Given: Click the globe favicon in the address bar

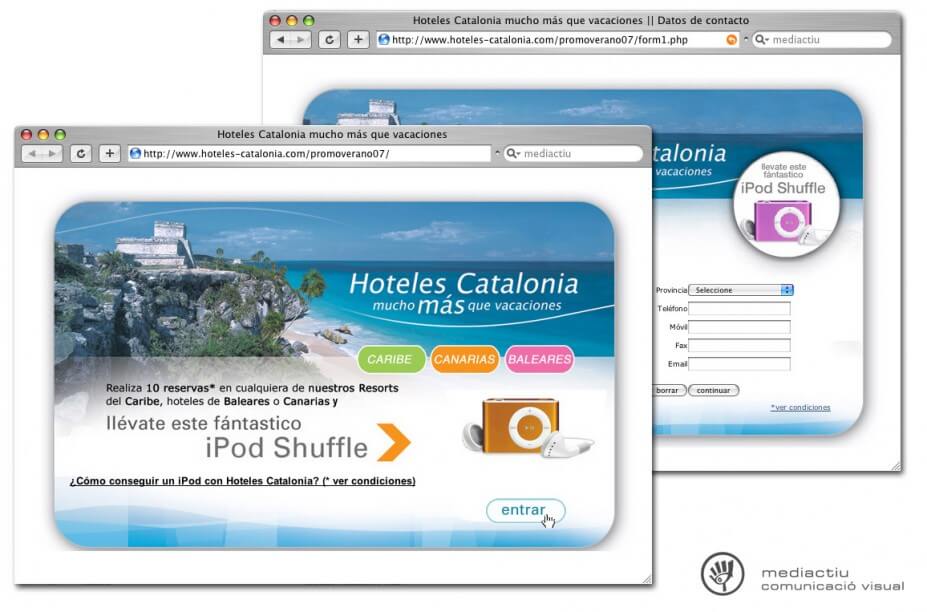Looking at the screenshot, I should [x=134, y=153].
